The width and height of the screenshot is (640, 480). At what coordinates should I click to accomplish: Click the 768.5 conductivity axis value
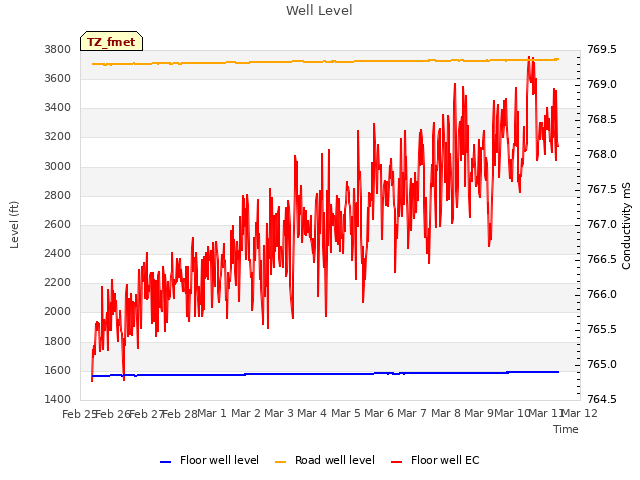(x=602, y=120)
